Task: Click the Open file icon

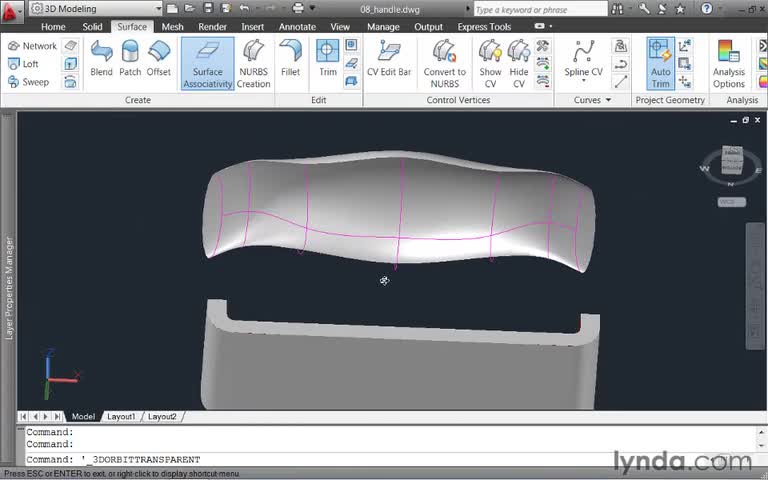Action: pos(190,8)
